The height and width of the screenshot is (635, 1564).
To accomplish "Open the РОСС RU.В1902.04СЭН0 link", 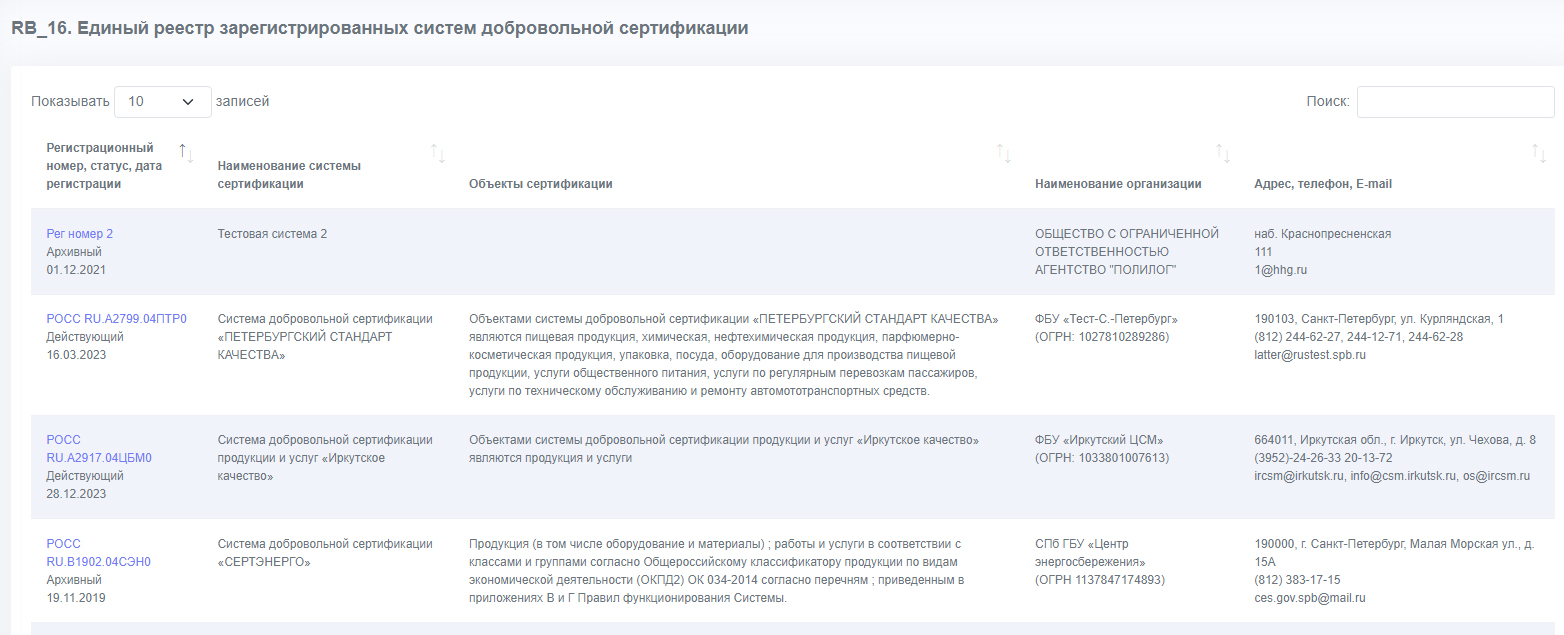I will point(99,553).
